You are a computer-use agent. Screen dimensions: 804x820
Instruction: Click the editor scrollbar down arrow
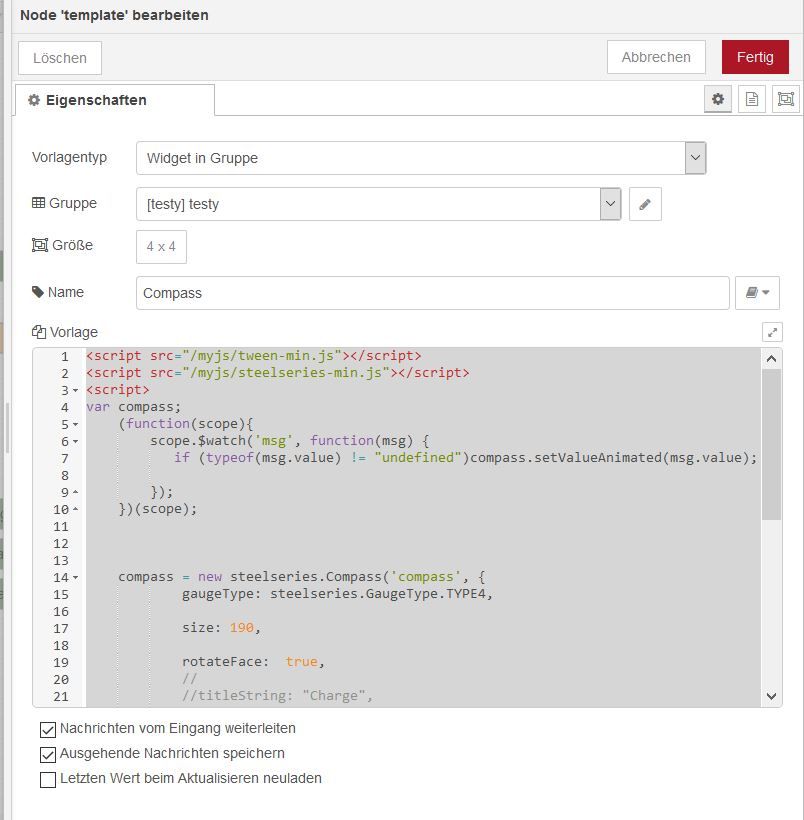(x=771, y=696)
